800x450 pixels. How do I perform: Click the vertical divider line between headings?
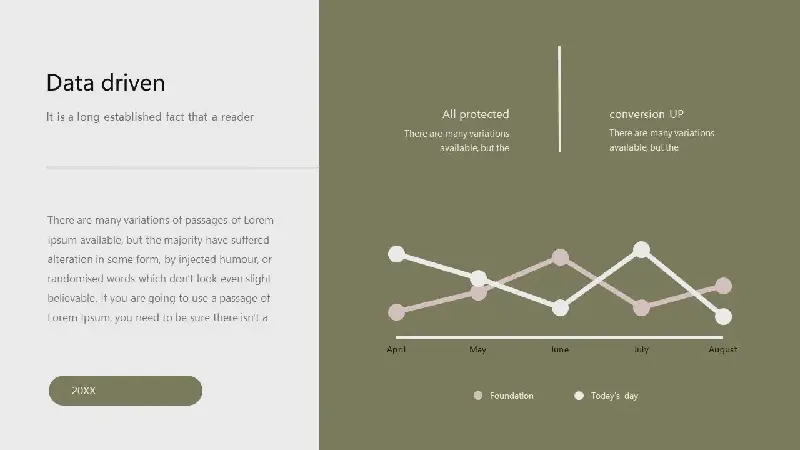560,99
